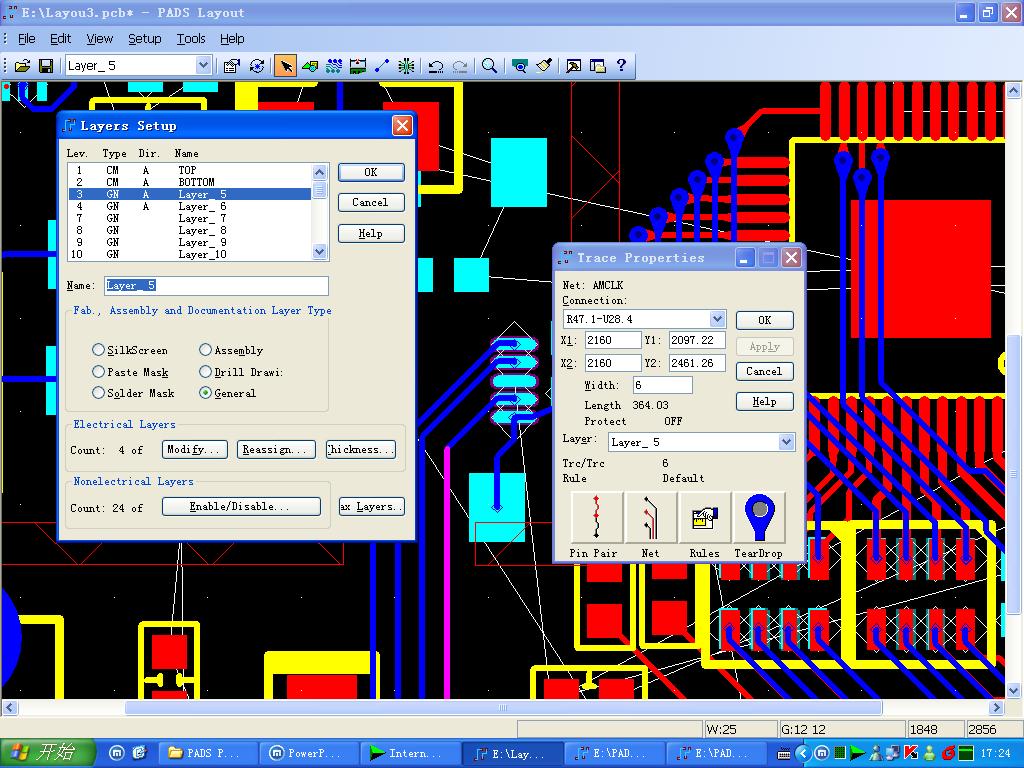Open the Connection R47.1-U28.4 dropdown

pos(717,319)
